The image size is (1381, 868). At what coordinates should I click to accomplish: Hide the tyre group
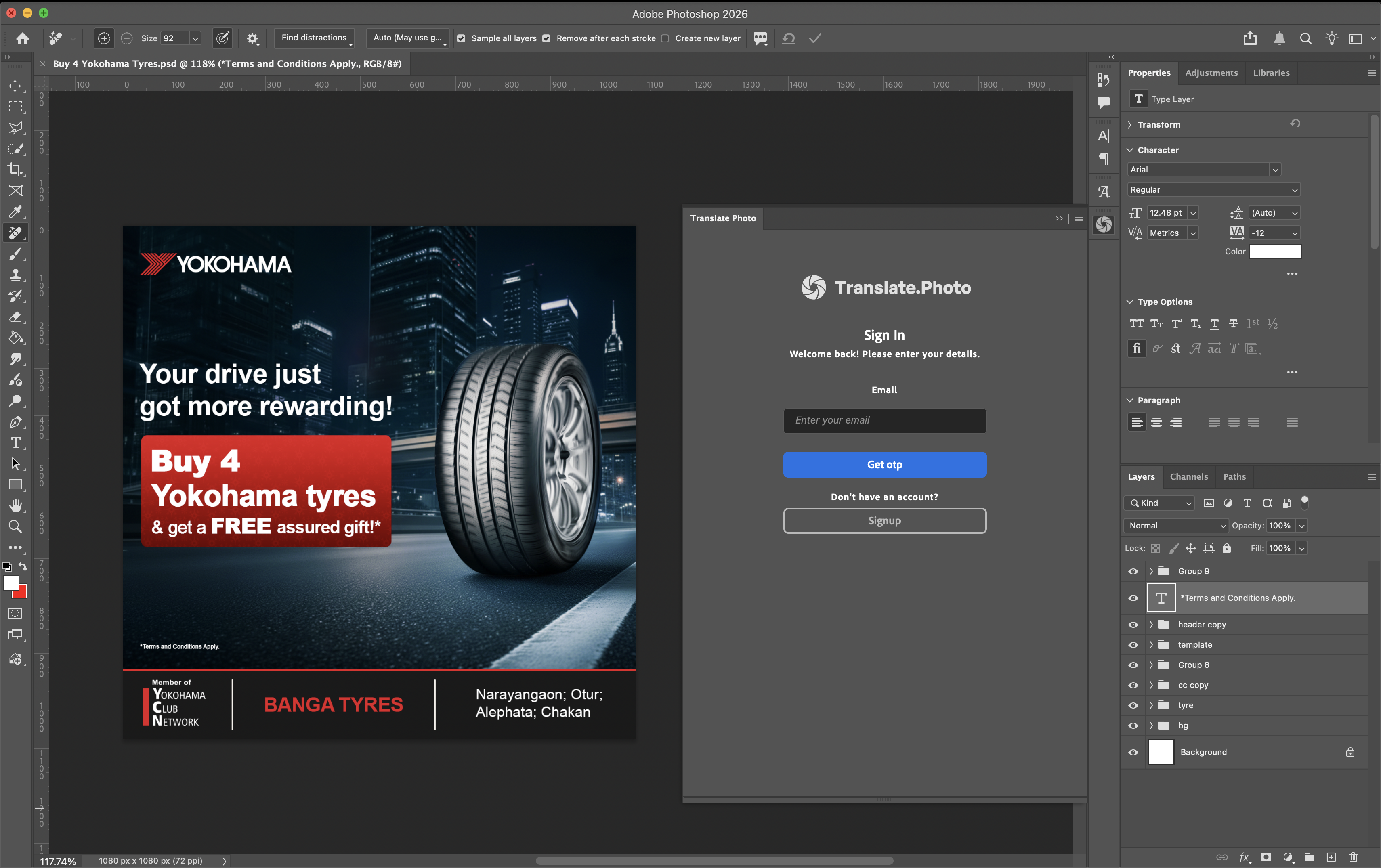coord(1133,705)
